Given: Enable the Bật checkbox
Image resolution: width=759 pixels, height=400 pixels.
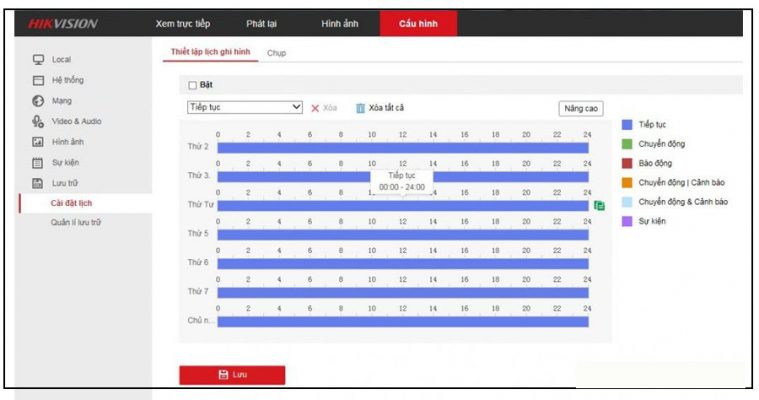Looking at the screenshot, I should (x=193, y=85).
